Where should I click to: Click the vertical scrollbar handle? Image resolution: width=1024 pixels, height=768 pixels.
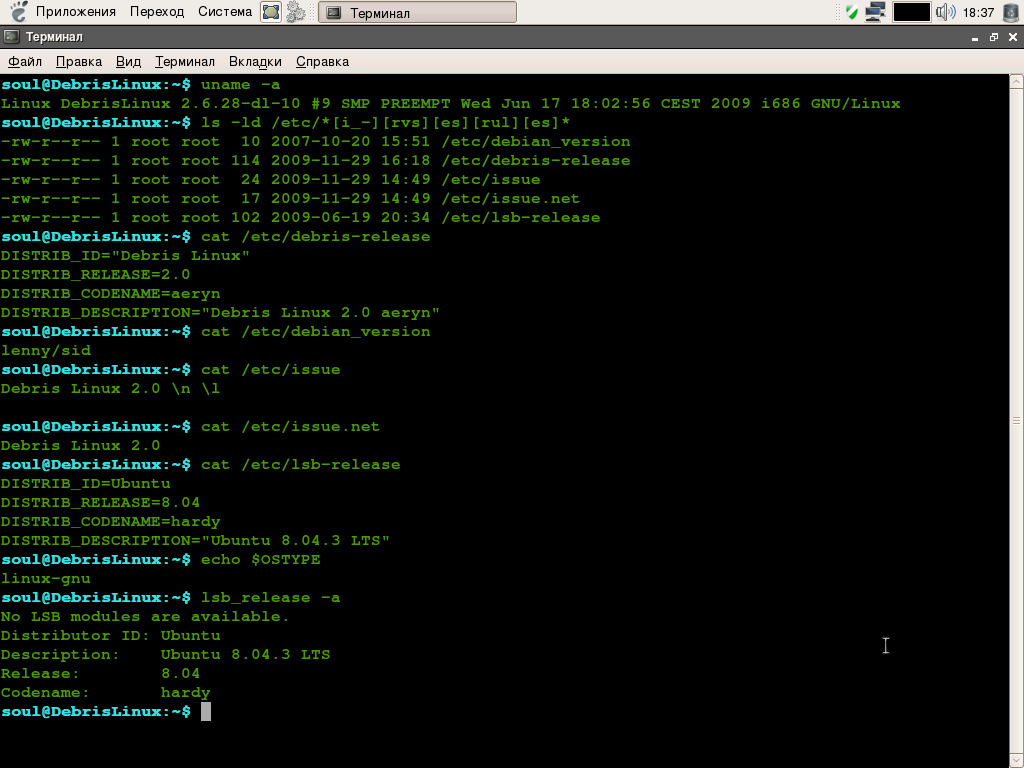pyautogui.click(x=1016, y=421)
